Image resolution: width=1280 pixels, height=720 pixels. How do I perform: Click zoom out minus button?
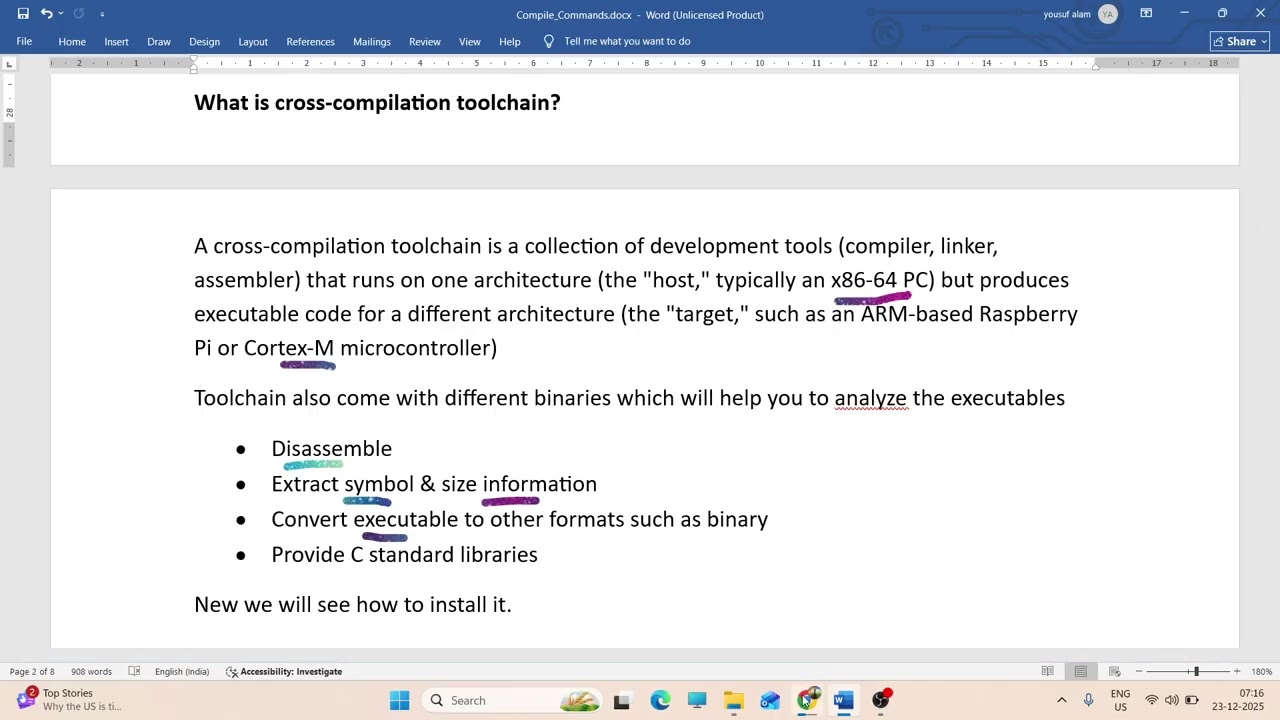tap(1139, 671)
